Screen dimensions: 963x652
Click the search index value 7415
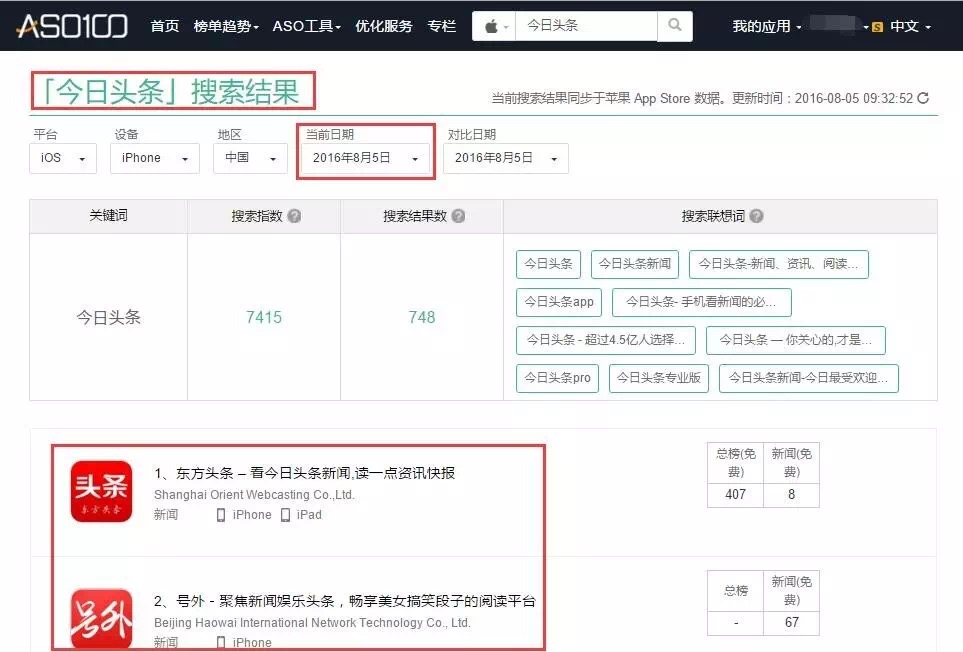point(264,317)
